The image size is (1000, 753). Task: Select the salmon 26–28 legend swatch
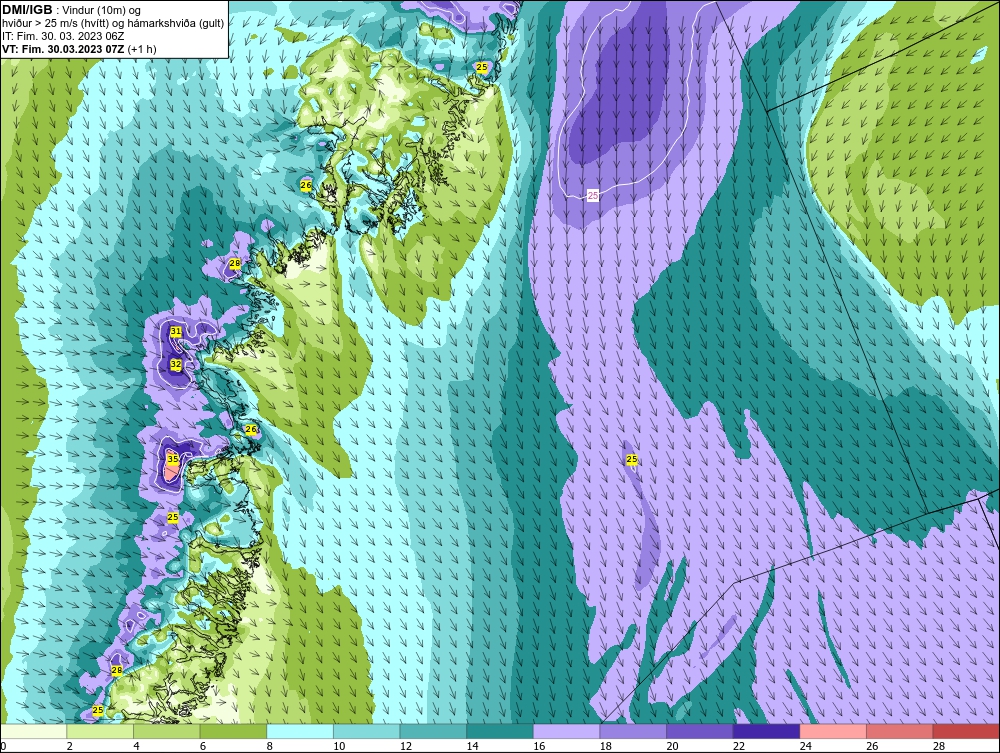[900, 731]
